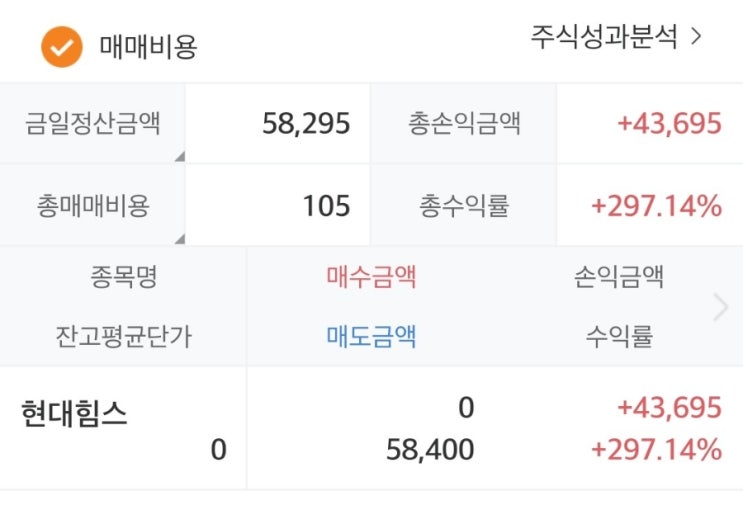Click the 수익률 column header
The height and width of the screenshot is (510, 743).
click(x=619, y=336)
